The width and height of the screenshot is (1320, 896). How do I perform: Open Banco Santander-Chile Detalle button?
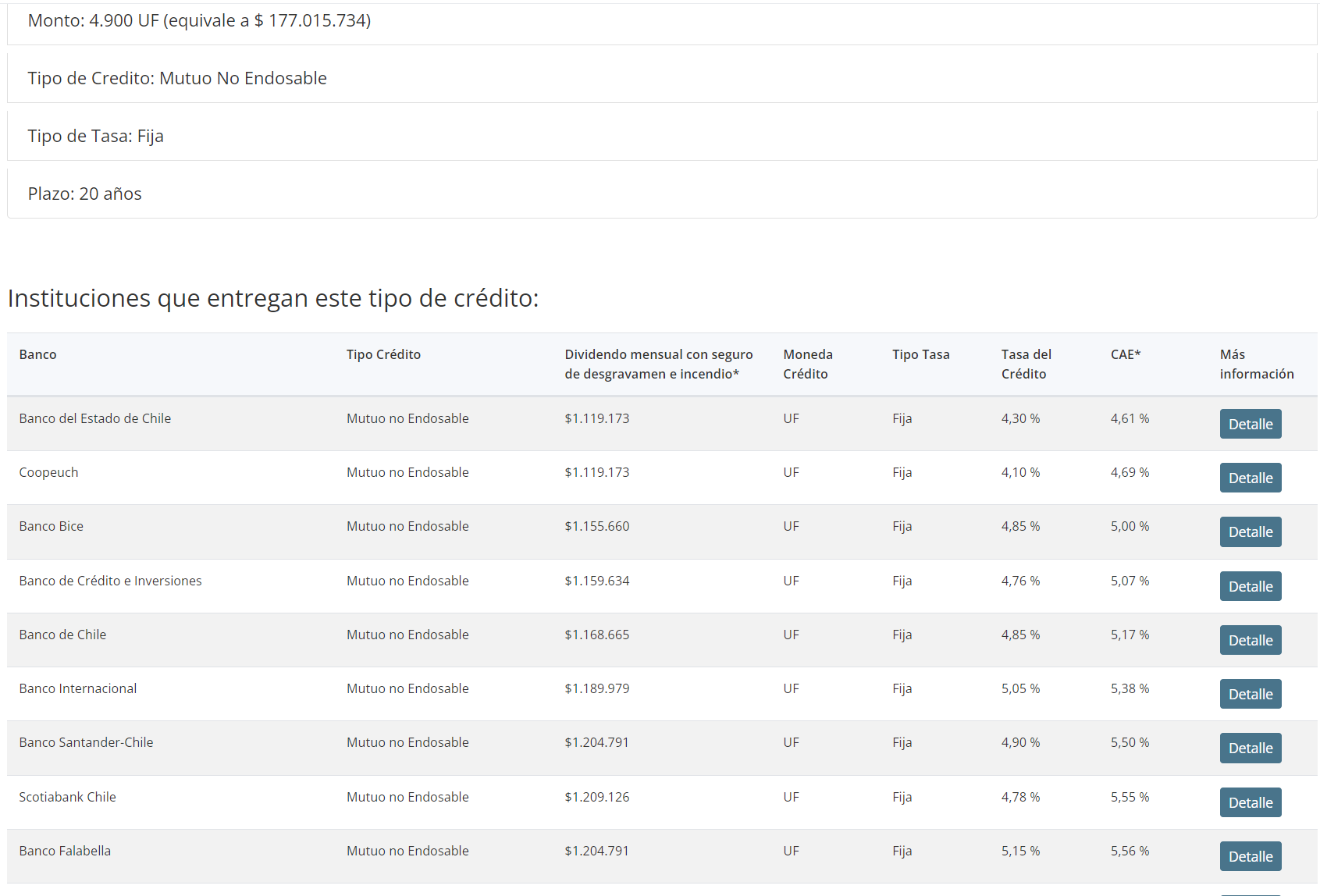point(1250,748)
